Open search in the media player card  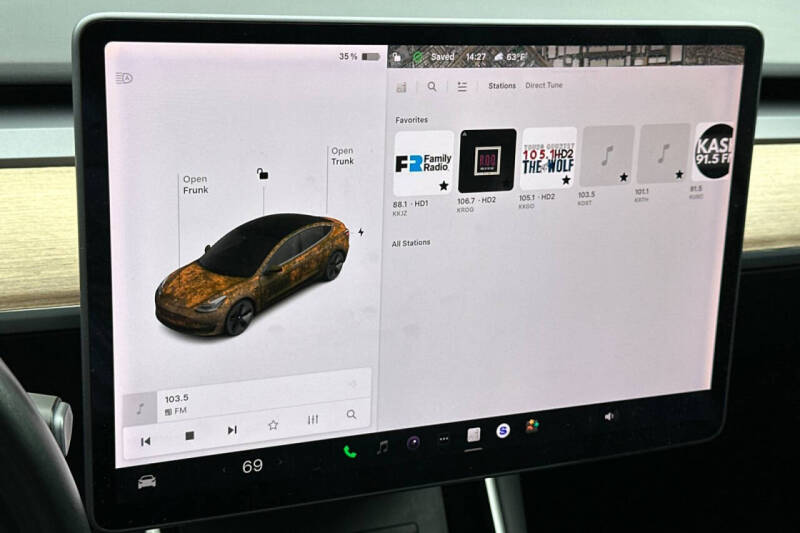click(351, 414)
